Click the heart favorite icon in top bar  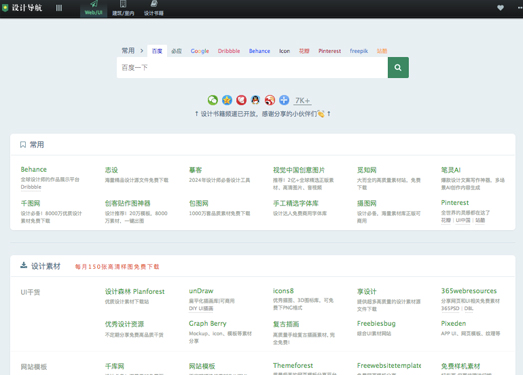click(500, 8)
